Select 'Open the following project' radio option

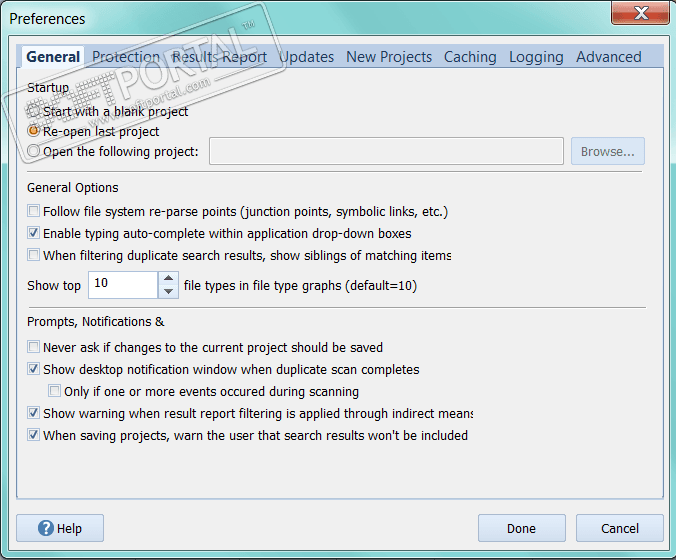pyautogui.click(x=35, y=152)
